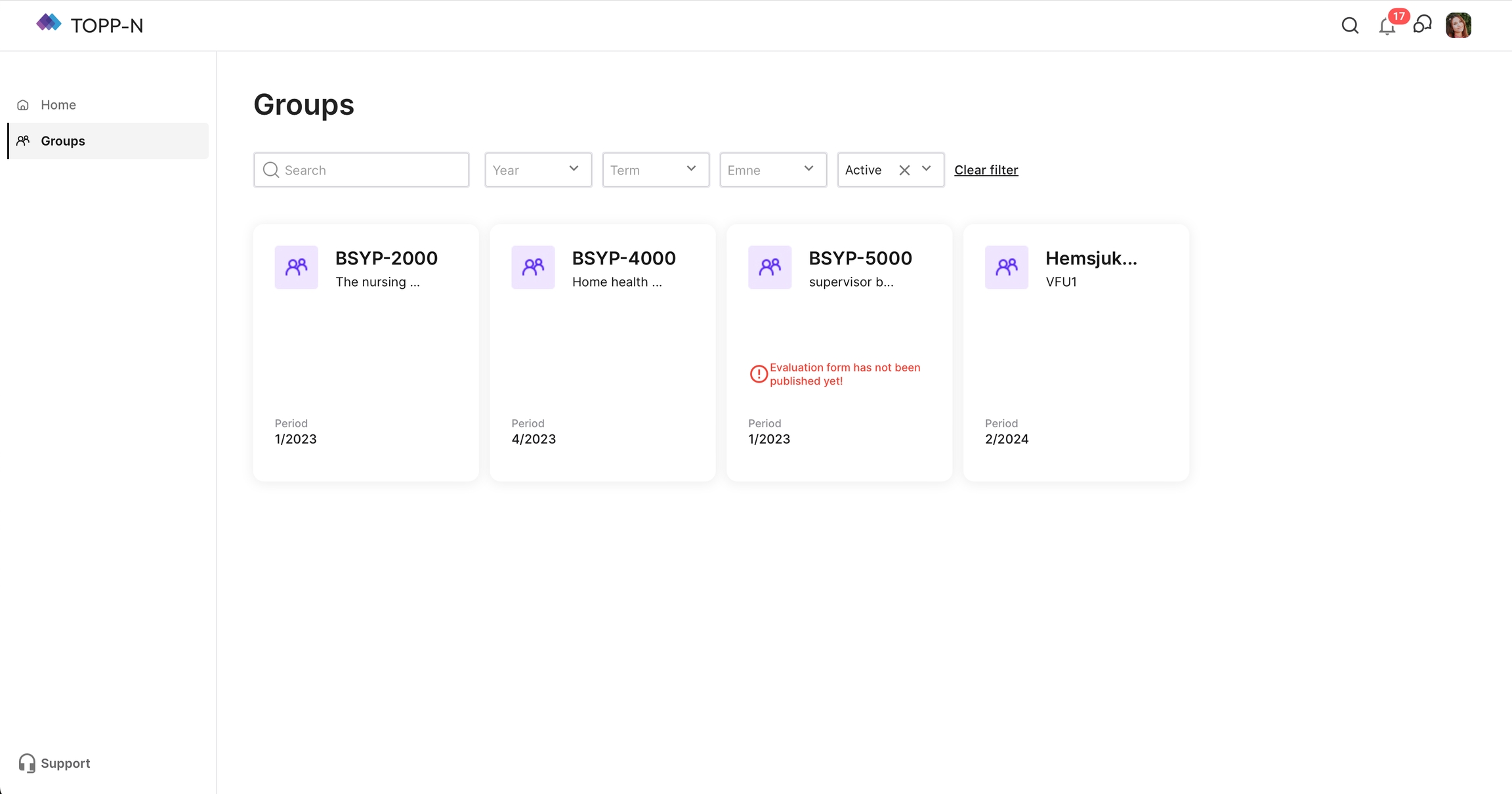Screen dimensions: 1512x794
Task: Click the Hemsjuk... group icon
Action: [x=1006, y=267]
